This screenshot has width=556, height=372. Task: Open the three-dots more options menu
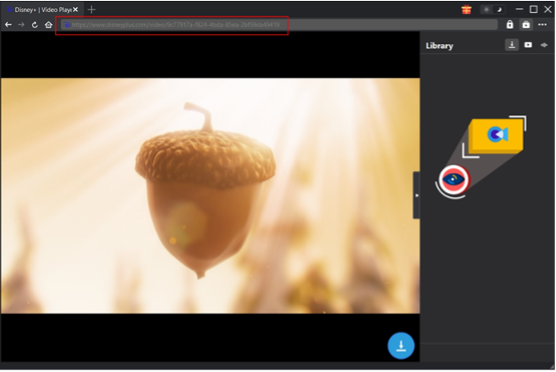click(x=542, y=24)
